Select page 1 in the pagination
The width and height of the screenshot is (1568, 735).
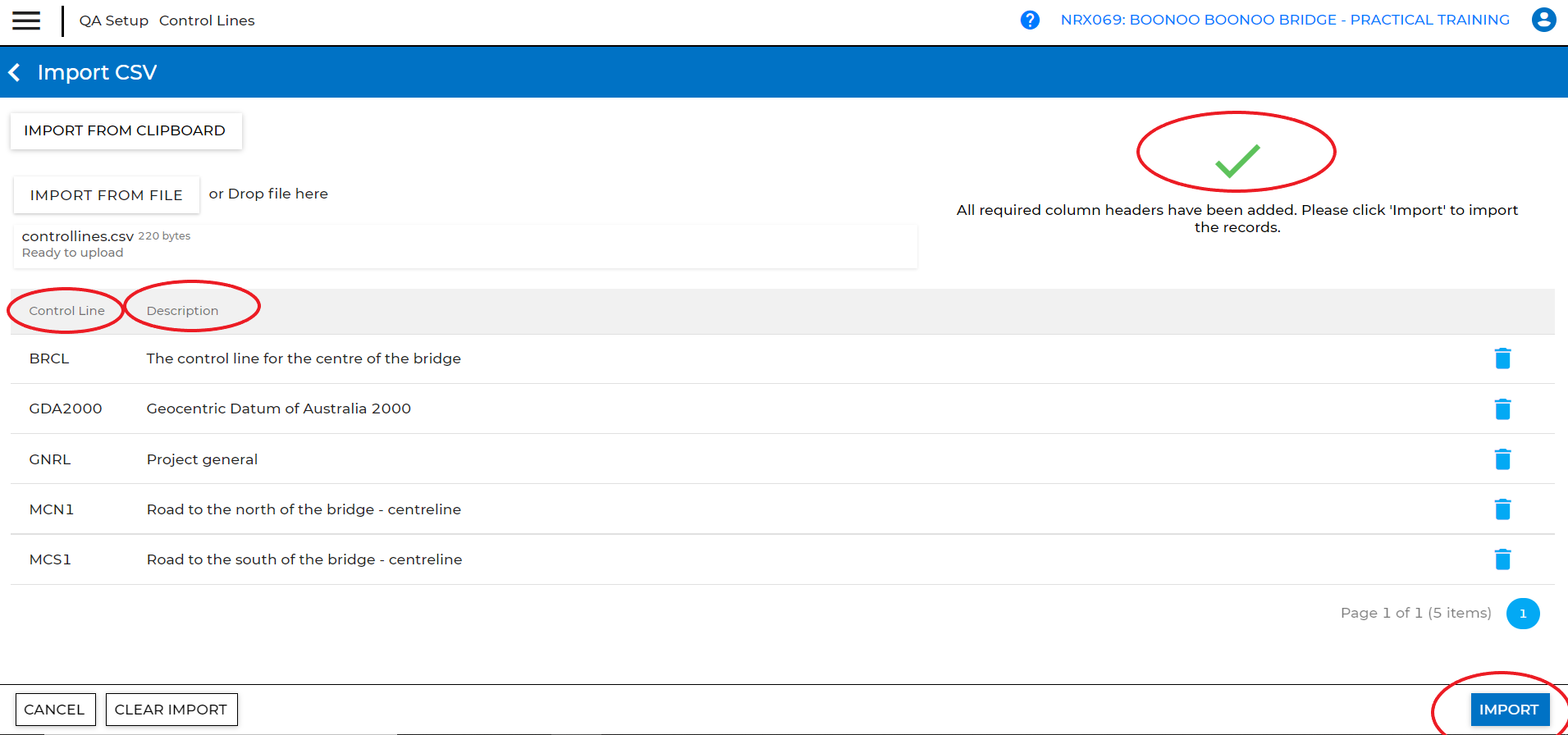(1523, 614)
